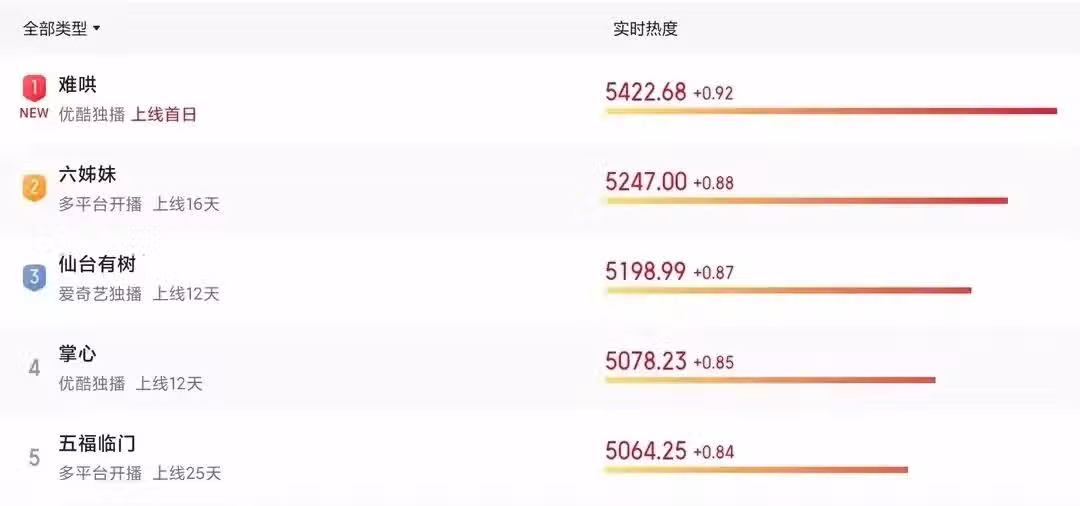Click the 优酷独播 上线首日 subtitle
The height and width of the screenshot is (506, 1080).
(127, 115)
